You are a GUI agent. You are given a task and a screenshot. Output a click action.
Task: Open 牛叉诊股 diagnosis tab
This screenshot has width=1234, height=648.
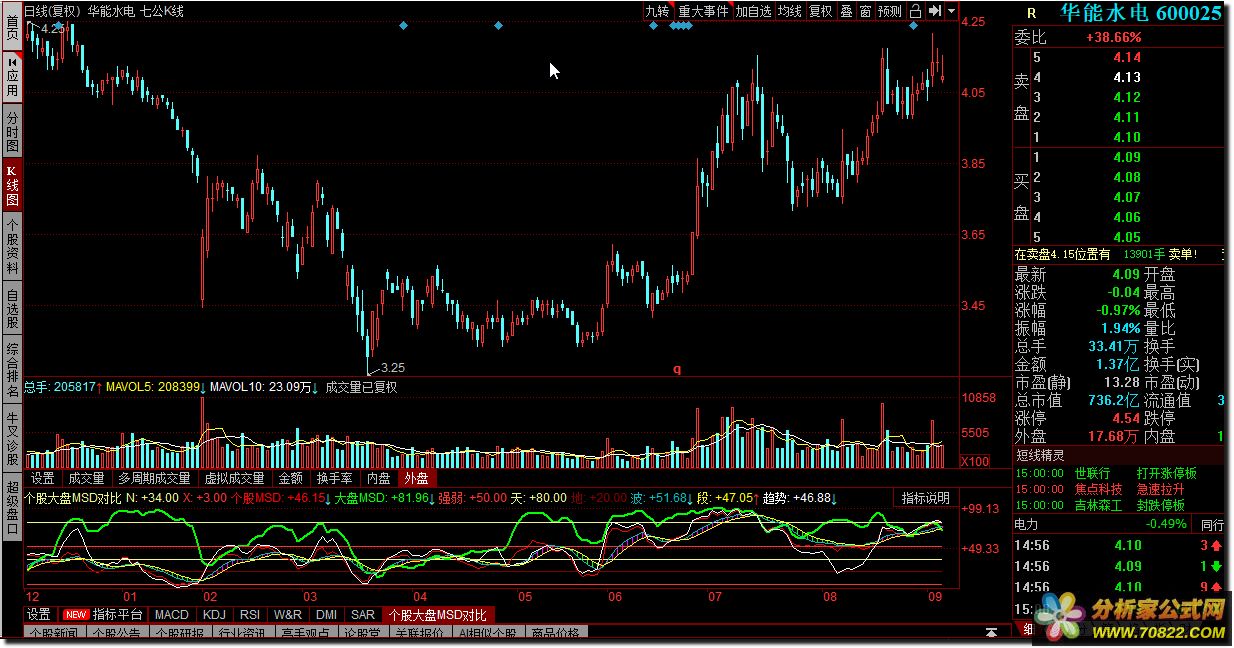[12, 439]
